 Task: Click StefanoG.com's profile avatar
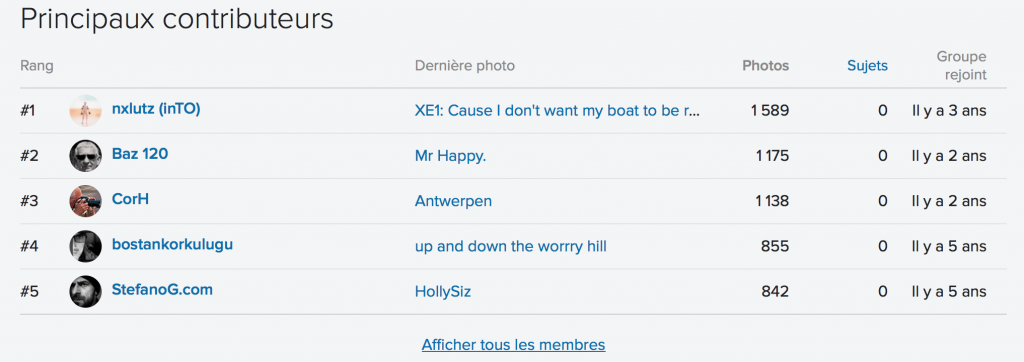(86, 291)
